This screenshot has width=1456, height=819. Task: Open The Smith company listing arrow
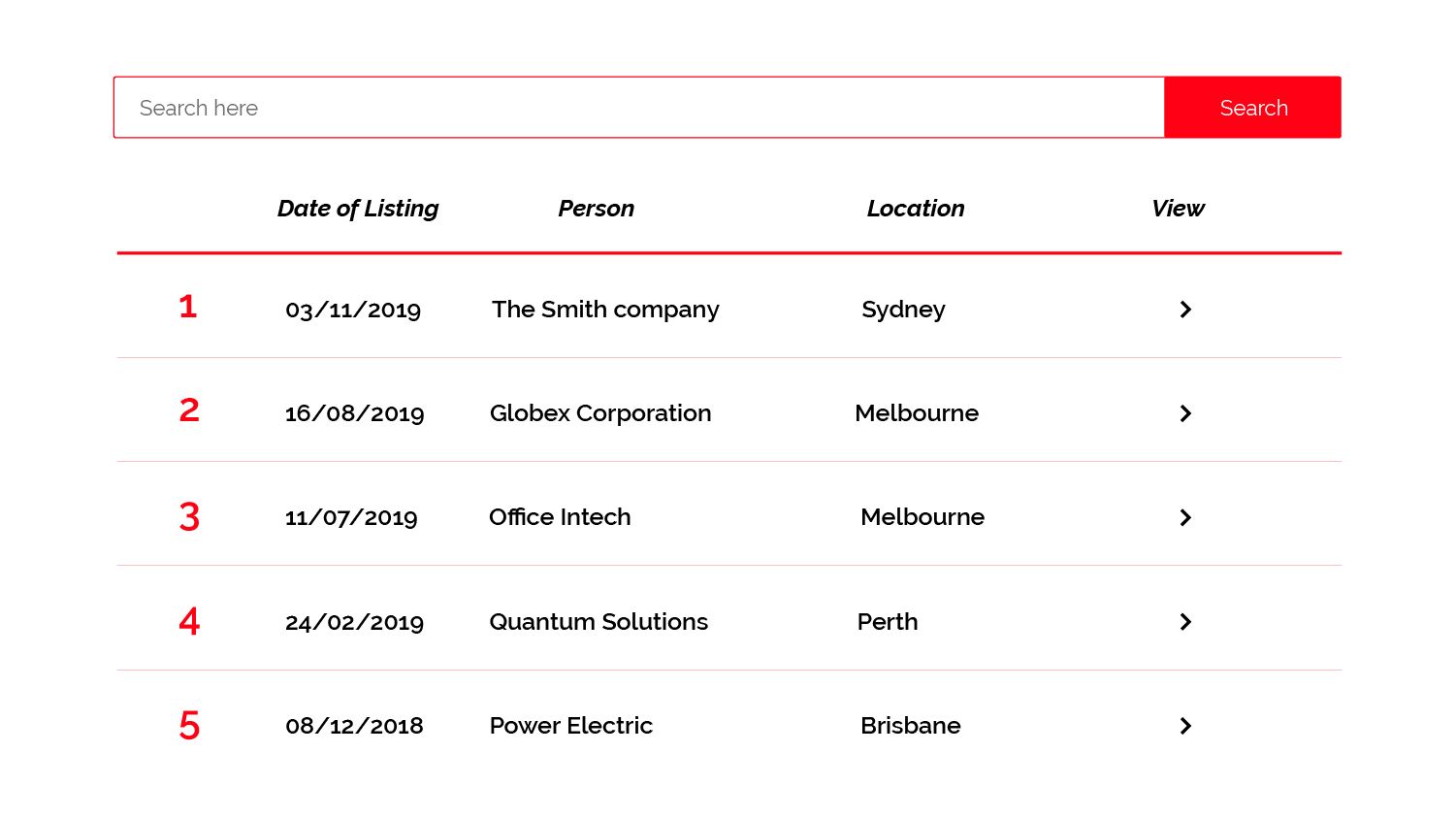click(1185, 310)
